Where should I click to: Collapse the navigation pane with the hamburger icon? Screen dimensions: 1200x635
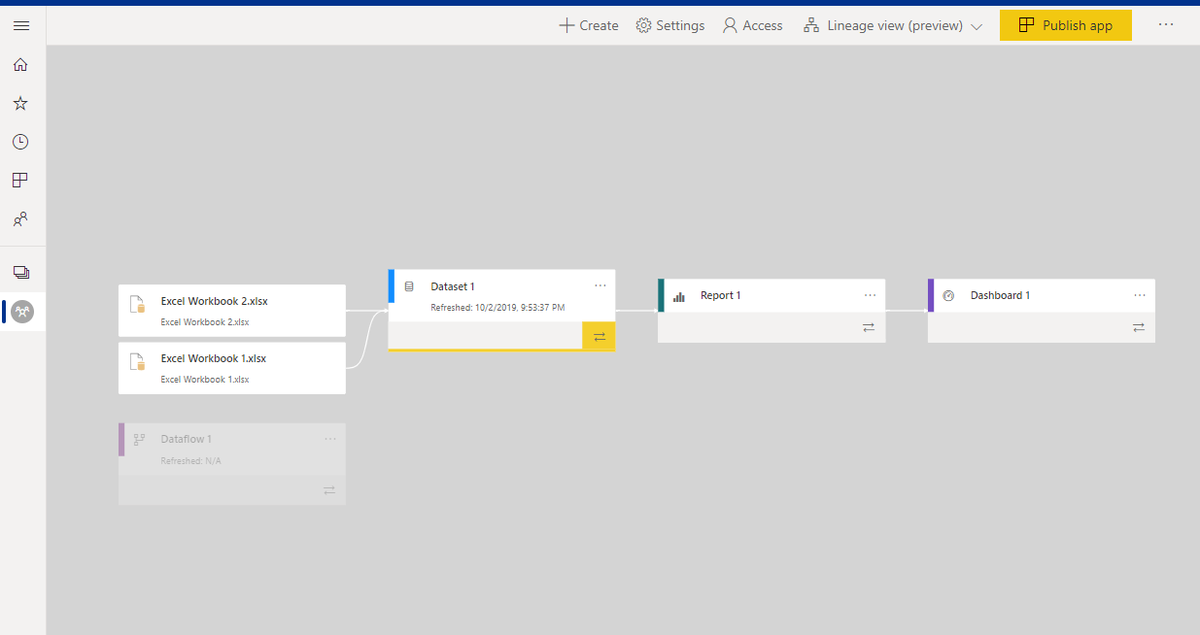21,25
